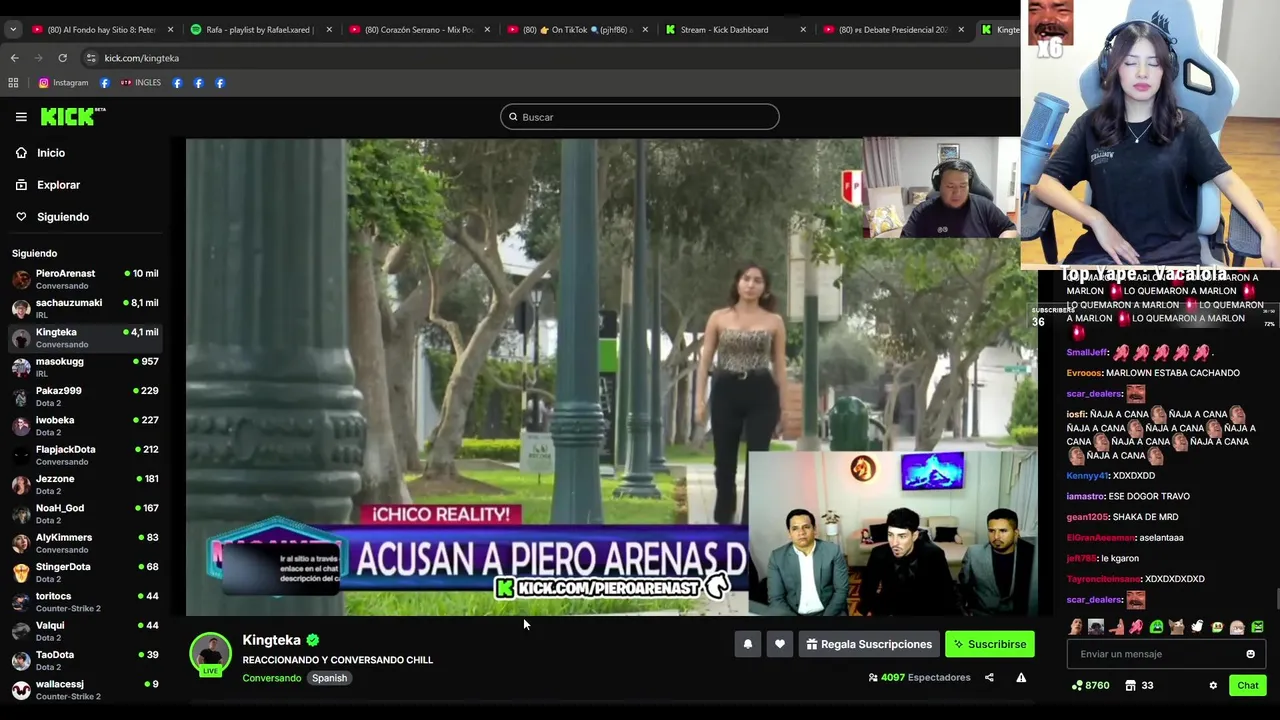The height and width of the screenshot is (720, 1280).
Task: Open Noah_God channel in sidebar
Action: [85, 514]
